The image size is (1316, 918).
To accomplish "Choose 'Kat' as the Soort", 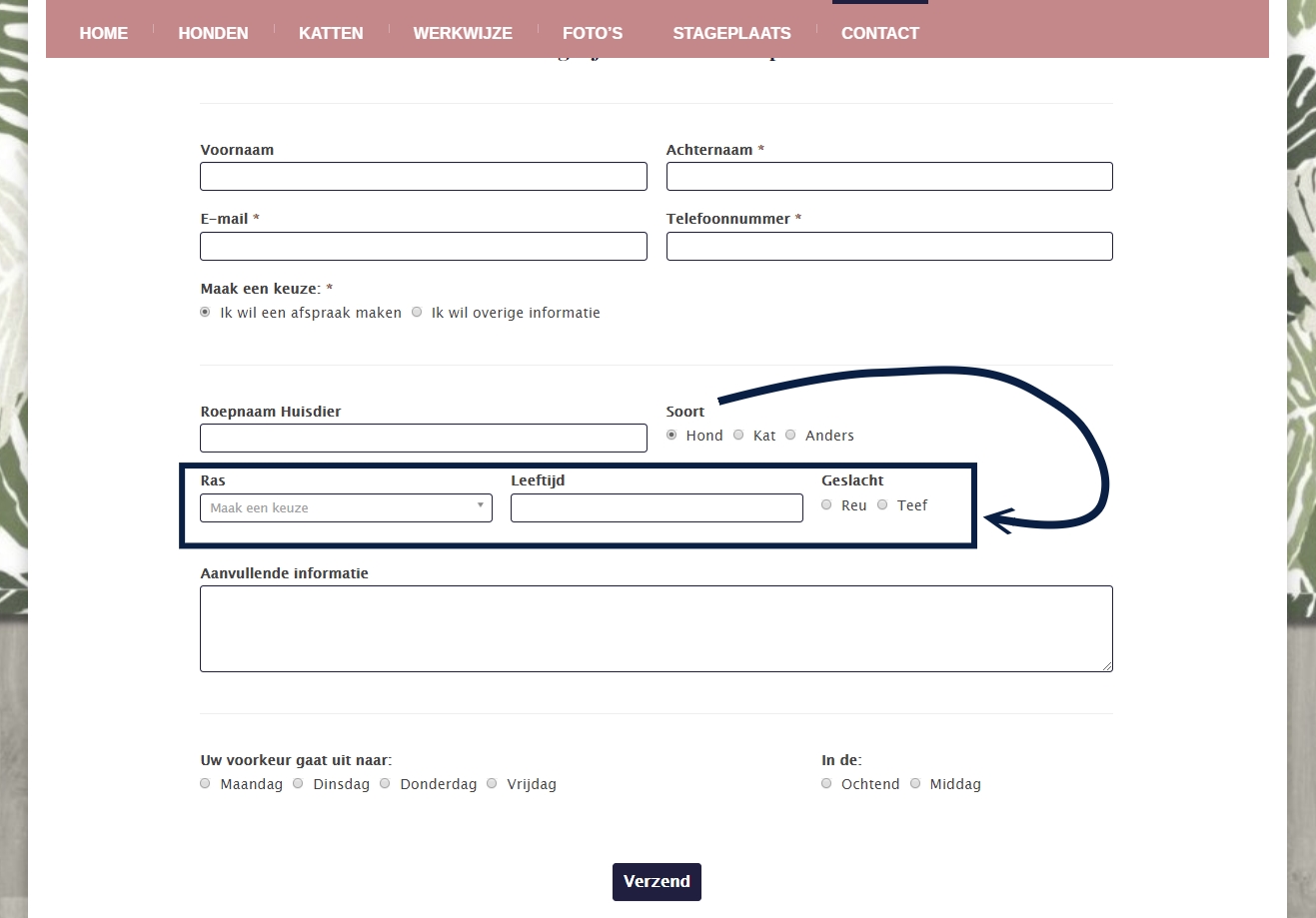I will click(x=738, y=436).
